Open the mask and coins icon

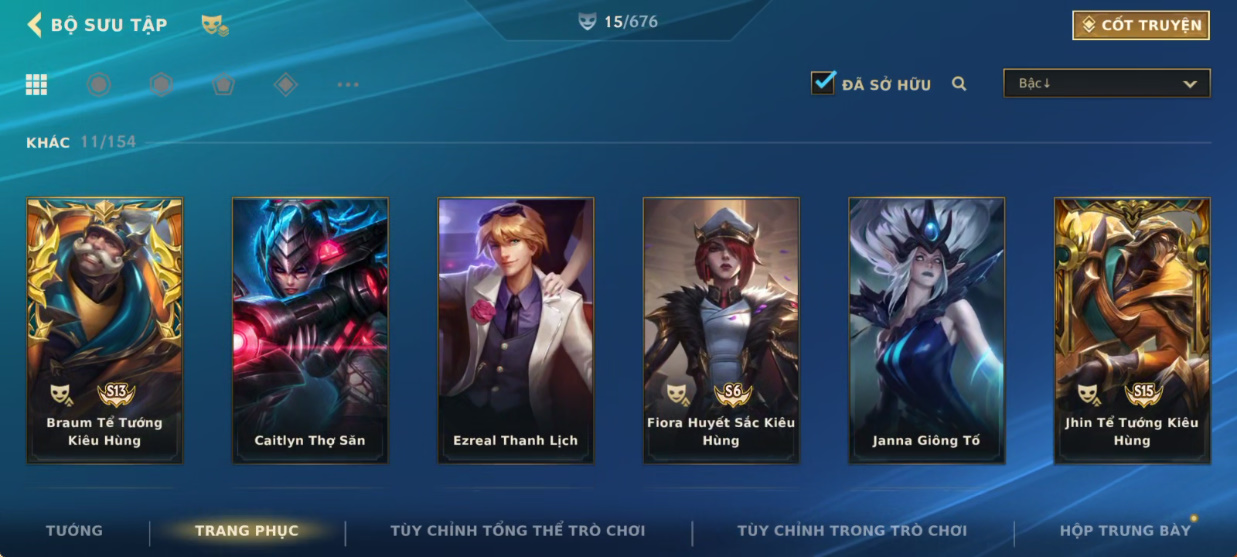[214, 25]
